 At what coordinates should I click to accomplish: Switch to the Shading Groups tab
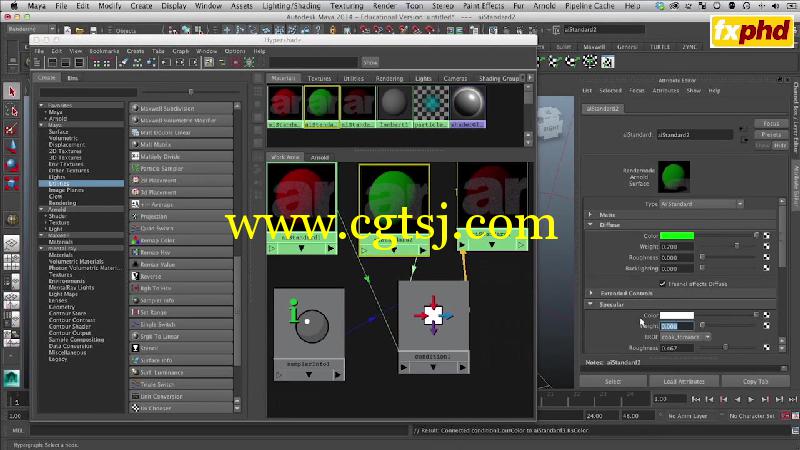coord(499,79)
